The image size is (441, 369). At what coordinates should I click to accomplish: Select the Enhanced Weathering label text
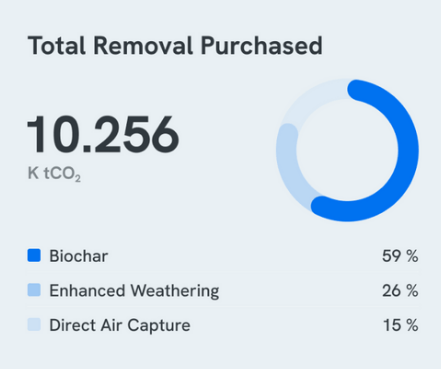tap(134, 290)
